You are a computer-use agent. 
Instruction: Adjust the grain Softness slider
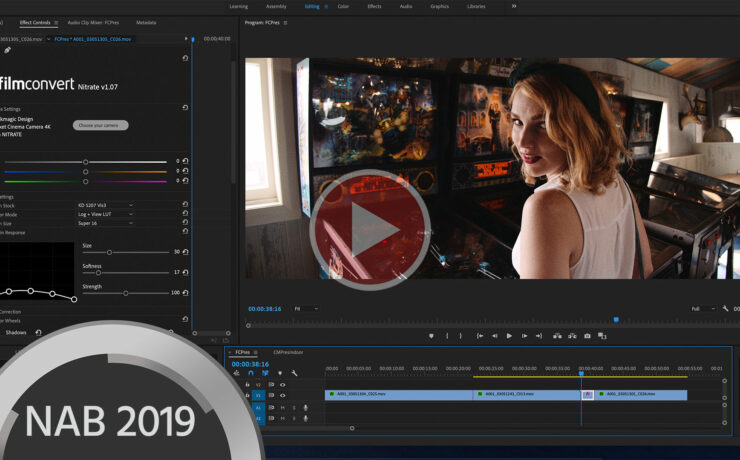(x=98, y=273)
